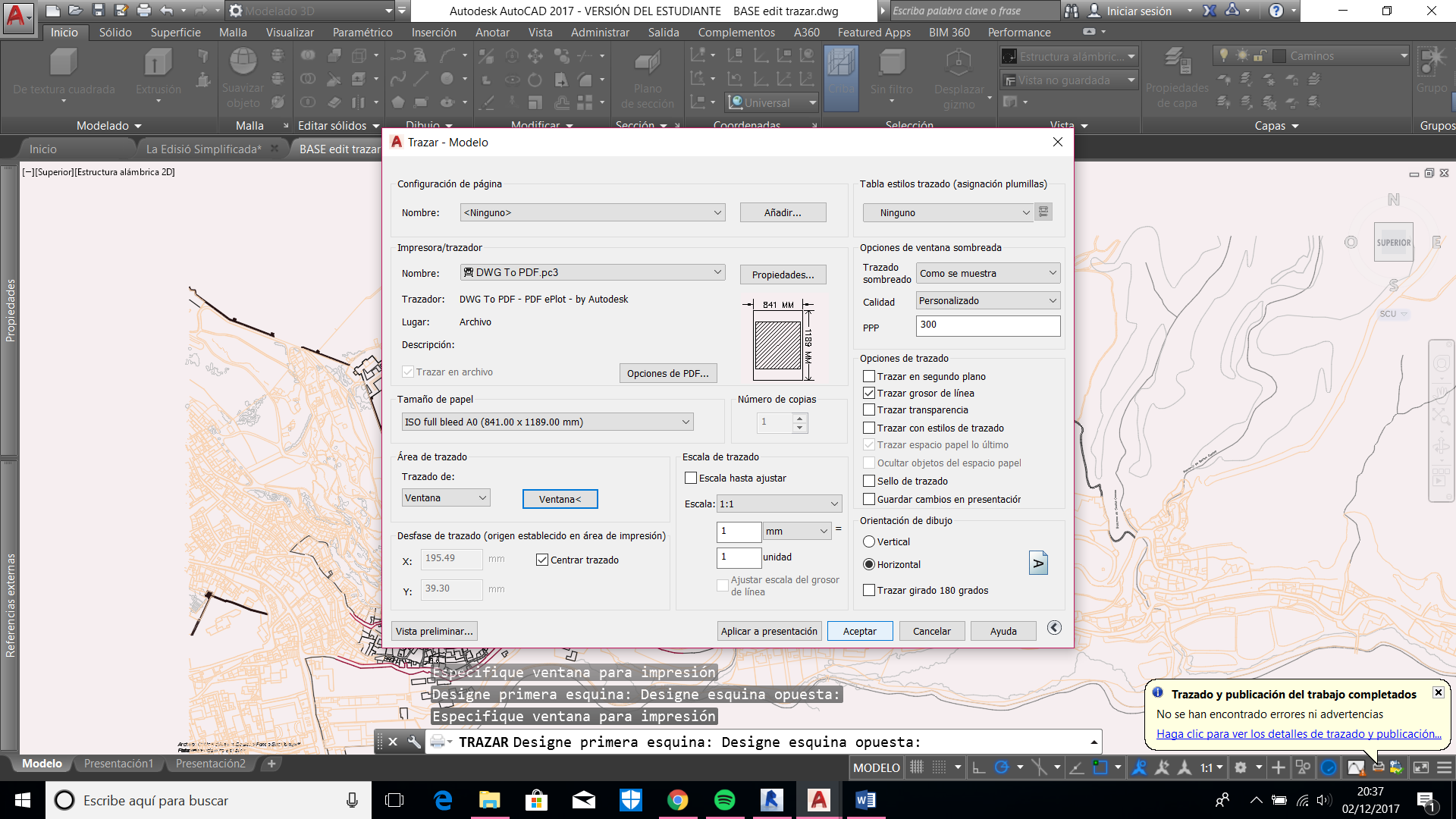1456x819 pixels.
Task: Open Trazado de dropdown showing Ventana
Action: click(446, 497)
